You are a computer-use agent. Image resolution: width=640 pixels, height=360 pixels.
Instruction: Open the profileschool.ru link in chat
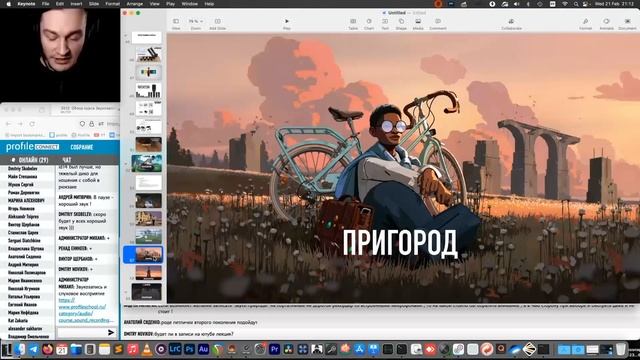point(86,310)
